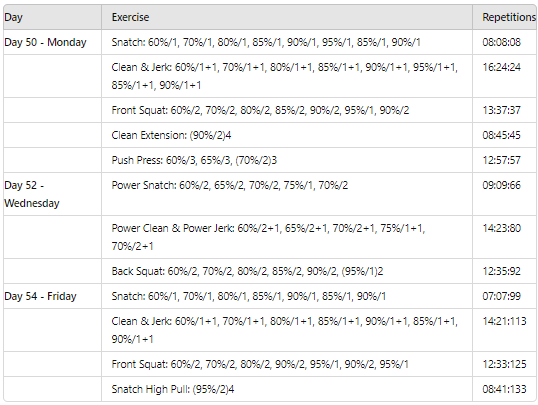Click the repetitions value 16:24:24
The height and width of the screenshot is (405, 538).
pos(501,67)
